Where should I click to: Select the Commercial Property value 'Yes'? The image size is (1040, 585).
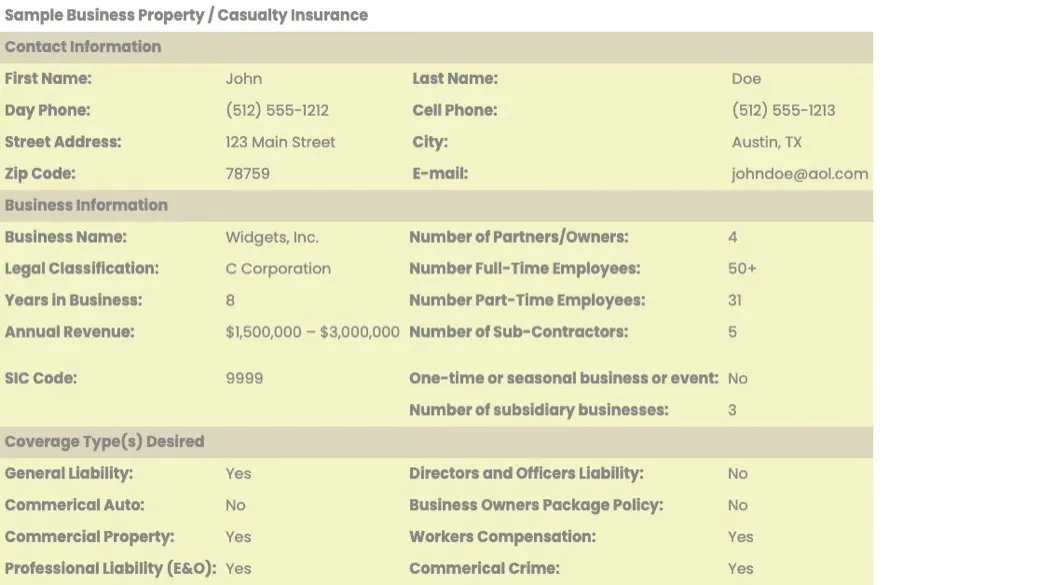coord(238,537)
